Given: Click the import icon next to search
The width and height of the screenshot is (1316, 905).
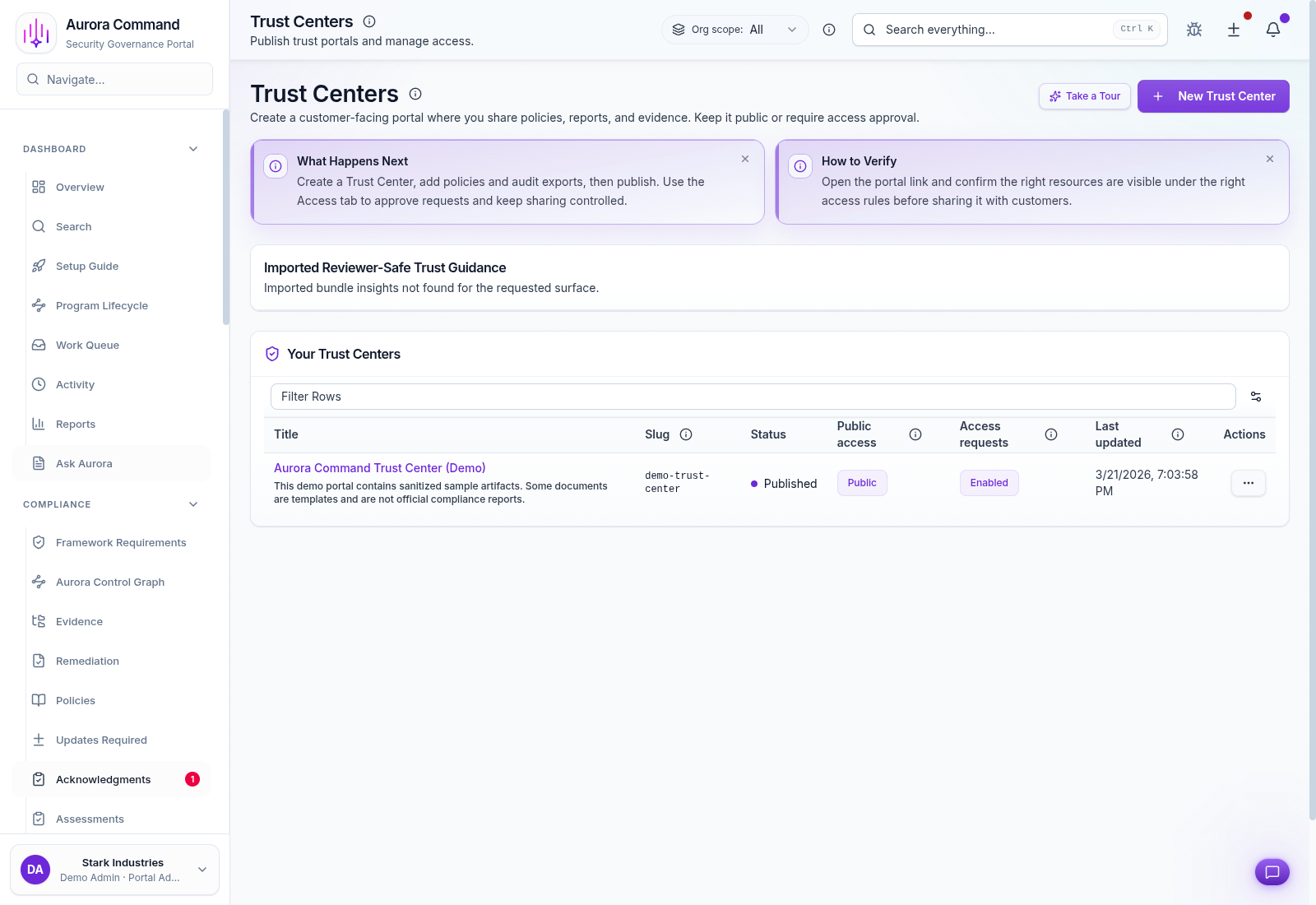Looking at the screenshot, I should pos(1234,29).
